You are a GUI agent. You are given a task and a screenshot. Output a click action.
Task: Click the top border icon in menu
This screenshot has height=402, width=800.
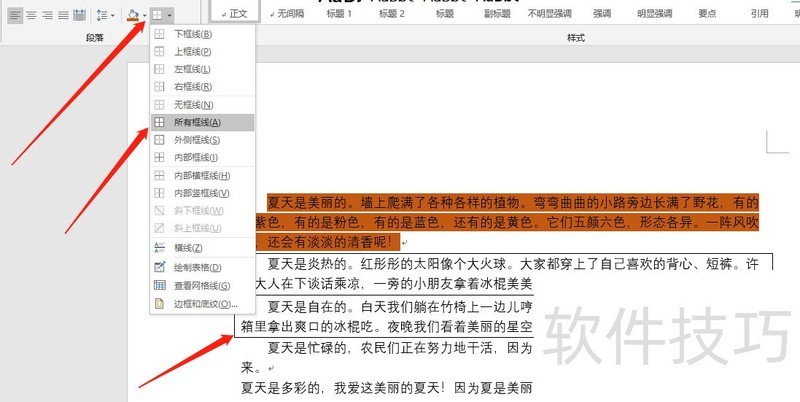pyautogui.click(x=160, y=52)
